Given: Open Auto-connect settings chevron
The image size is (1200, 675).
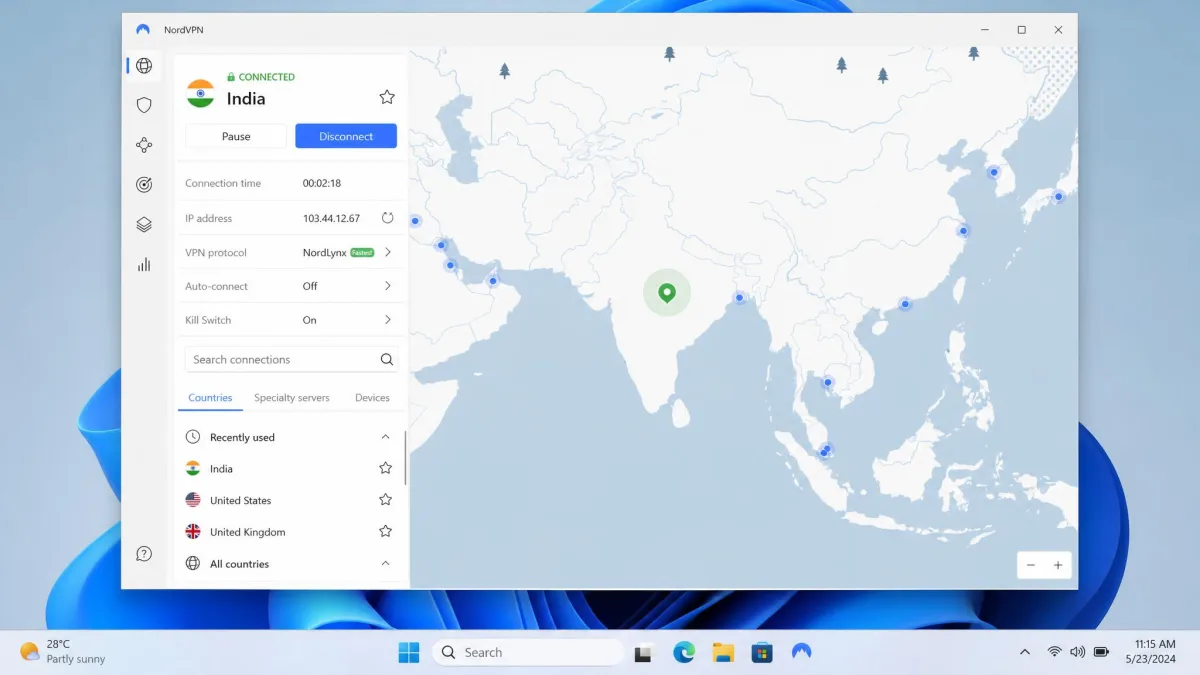Looking at the screenshot, I should (x=388, y=286).
